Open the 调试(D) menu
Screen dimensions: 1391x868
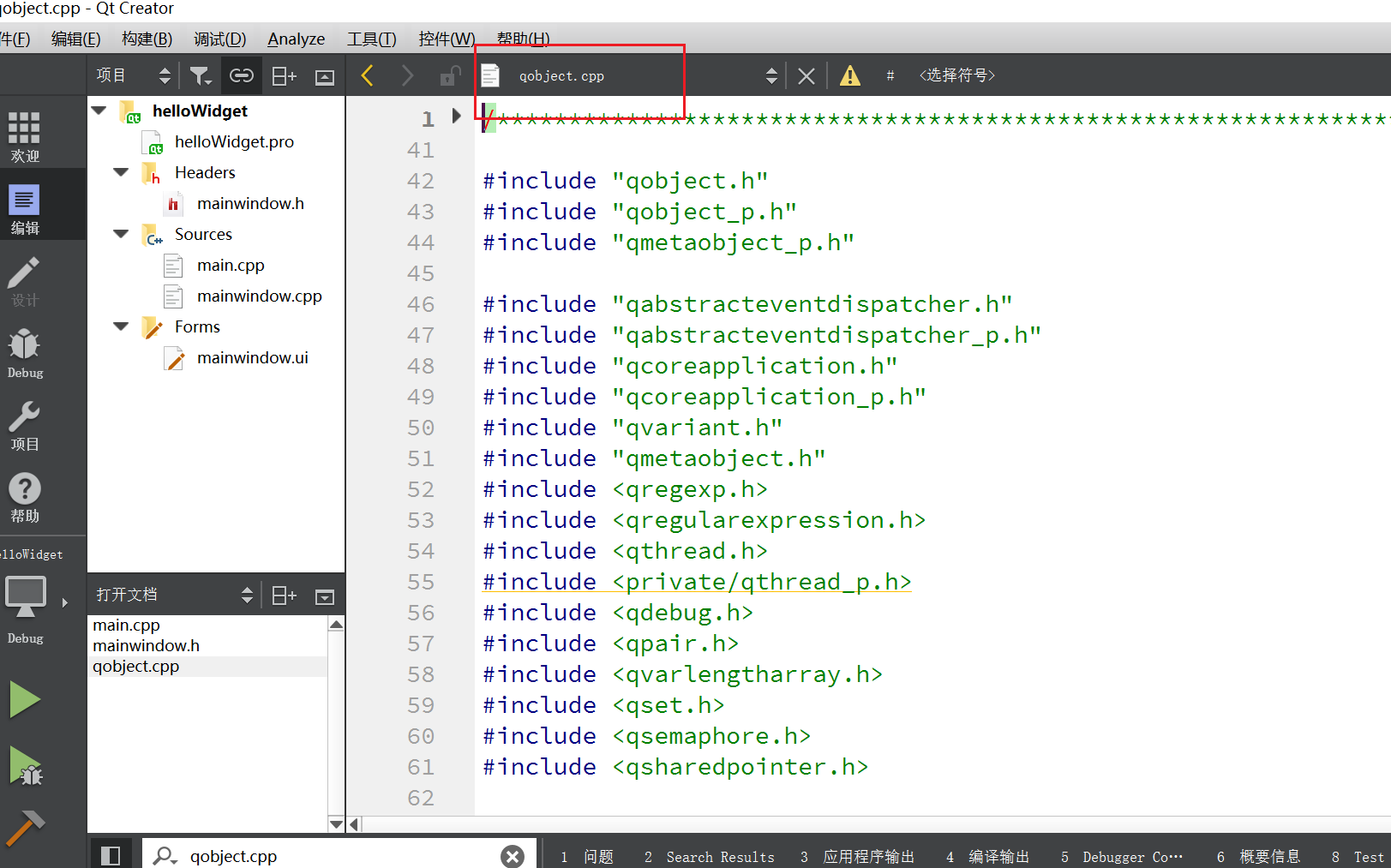(219, 39)
